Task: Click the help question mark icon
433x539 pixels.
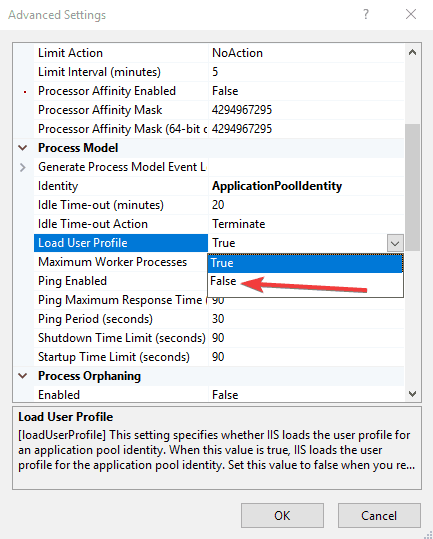Action: pyautogui.click(x=366, y=14)
